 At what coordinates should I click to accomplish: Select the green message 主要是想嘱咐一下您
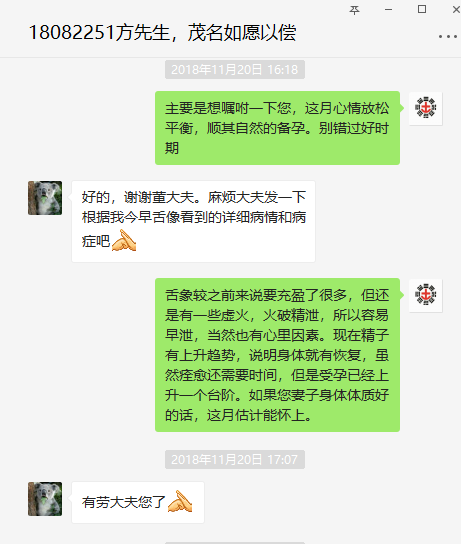tap(278, 128)
